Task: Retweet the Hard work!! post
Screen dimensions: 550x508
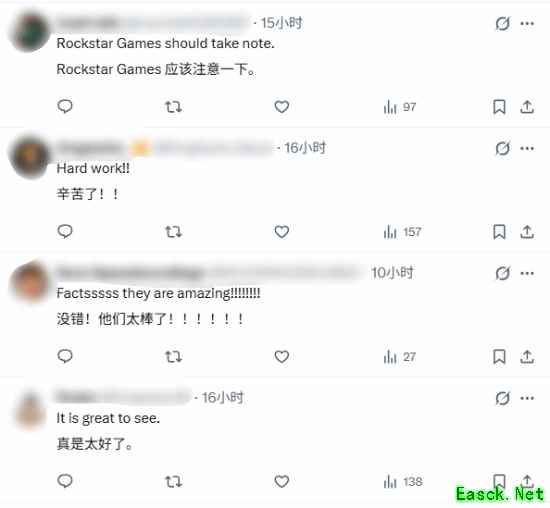Action: (173, 232)
